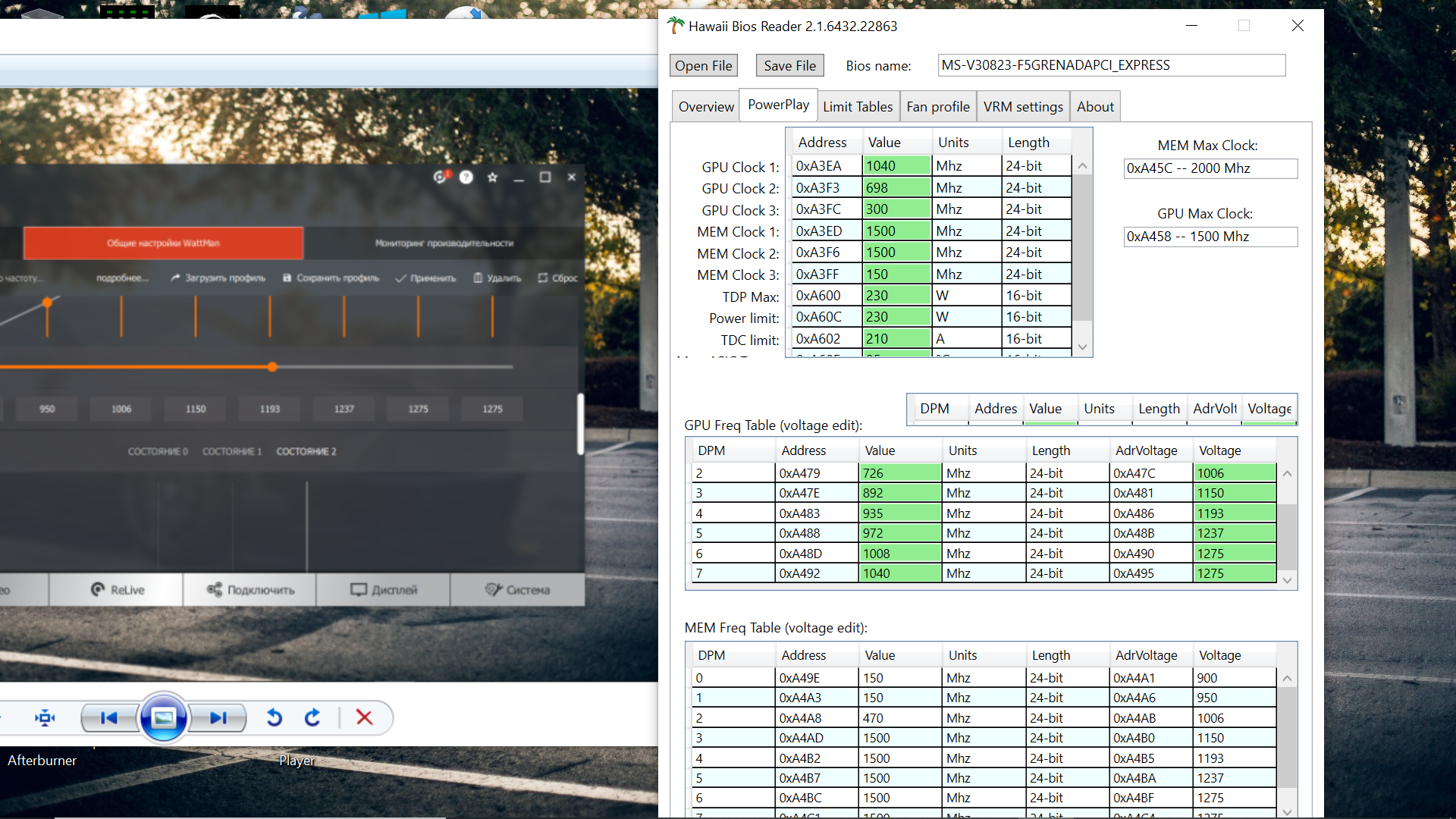Start slideshow with the round blue button
This screenshot has height=819, width=1456.
pos(163,717)
